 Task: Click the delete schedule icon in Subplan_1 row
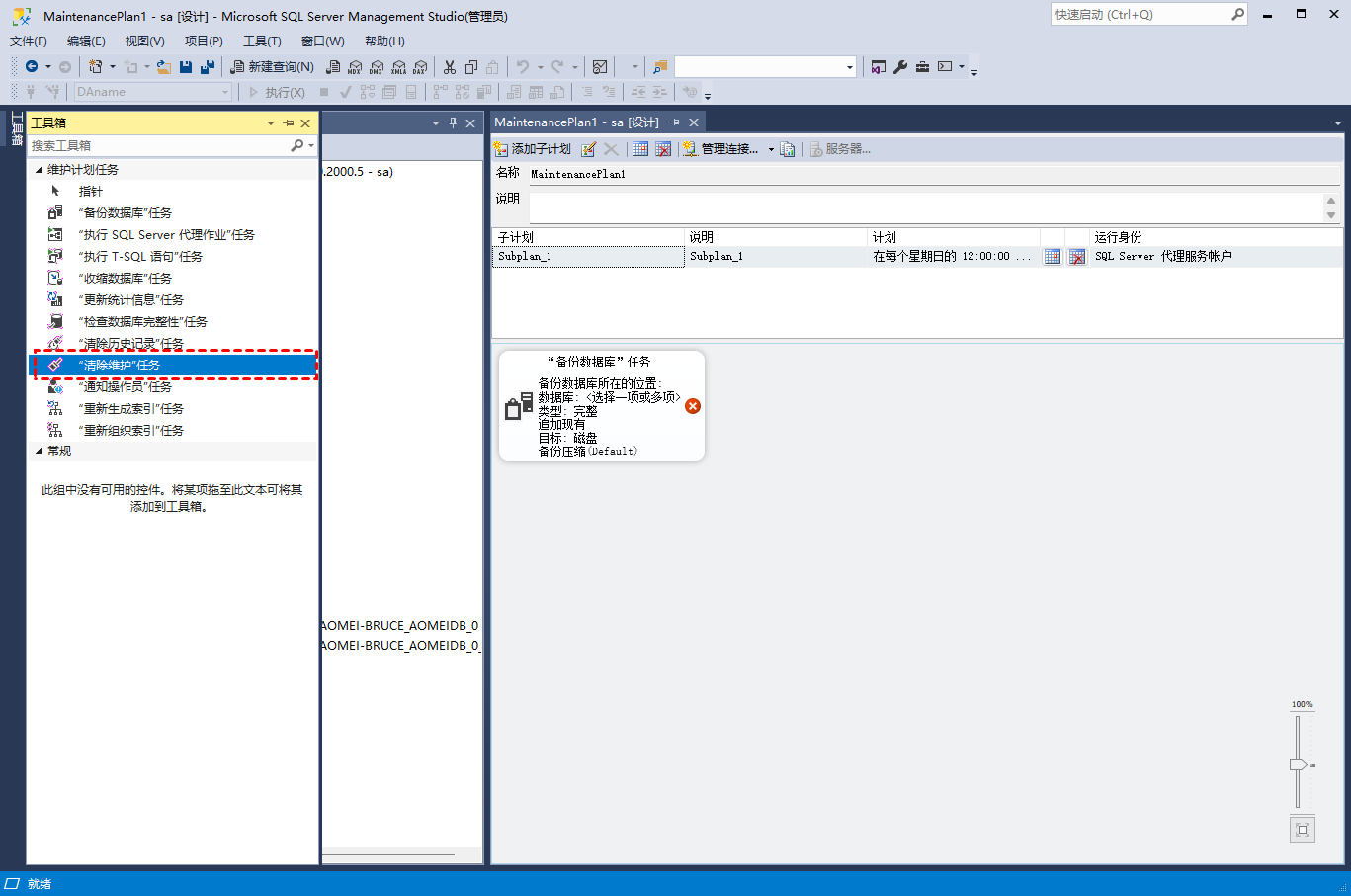(1077, 257)
